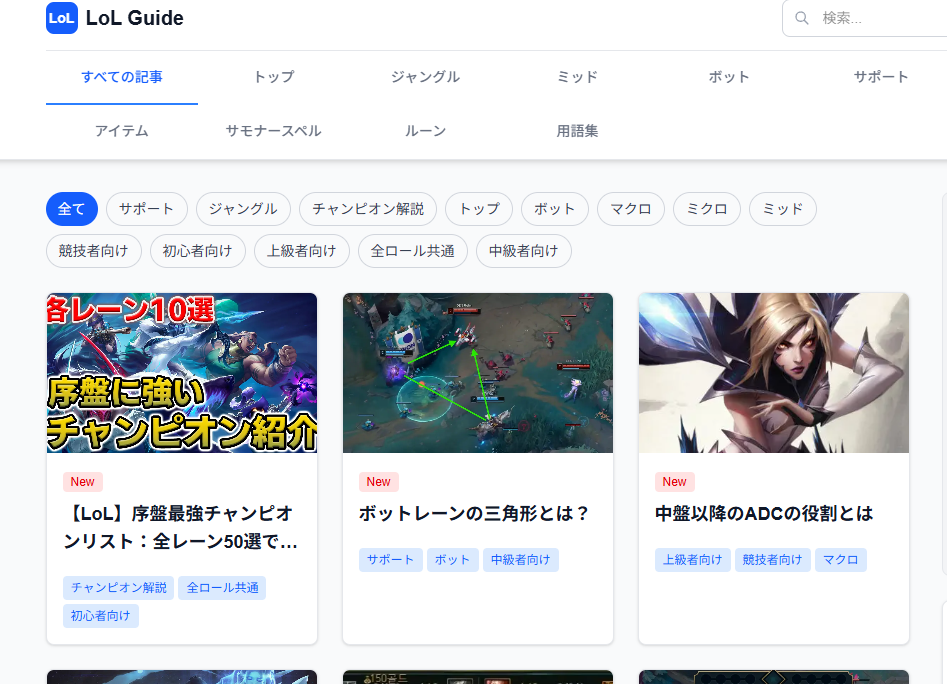Select the すべての記事 tab
This screenshot has height=684, width=947.
[x=122, y=77]
